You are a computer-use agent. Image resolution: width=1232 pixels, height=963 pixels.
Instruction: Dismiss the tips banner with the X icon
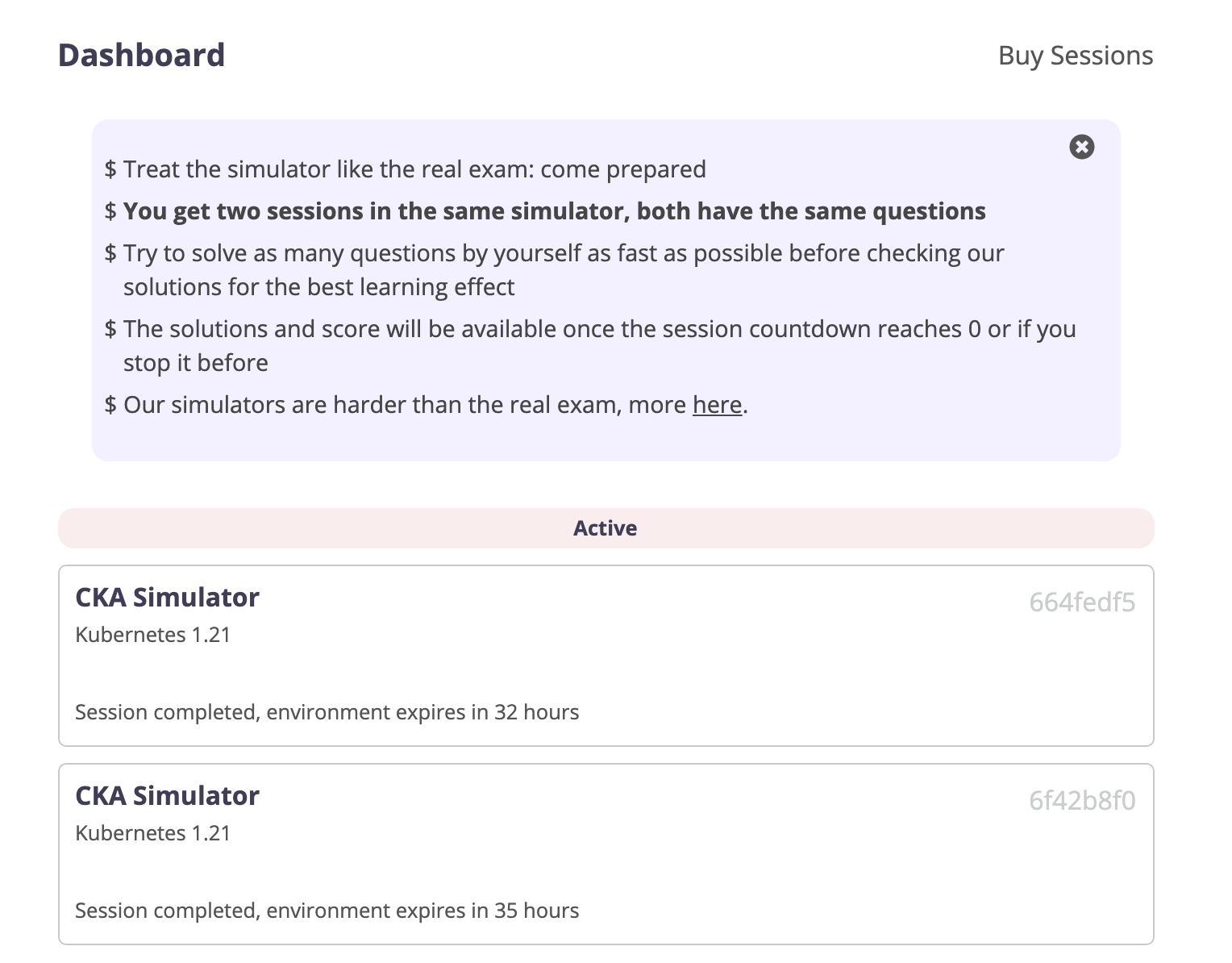1081,147
